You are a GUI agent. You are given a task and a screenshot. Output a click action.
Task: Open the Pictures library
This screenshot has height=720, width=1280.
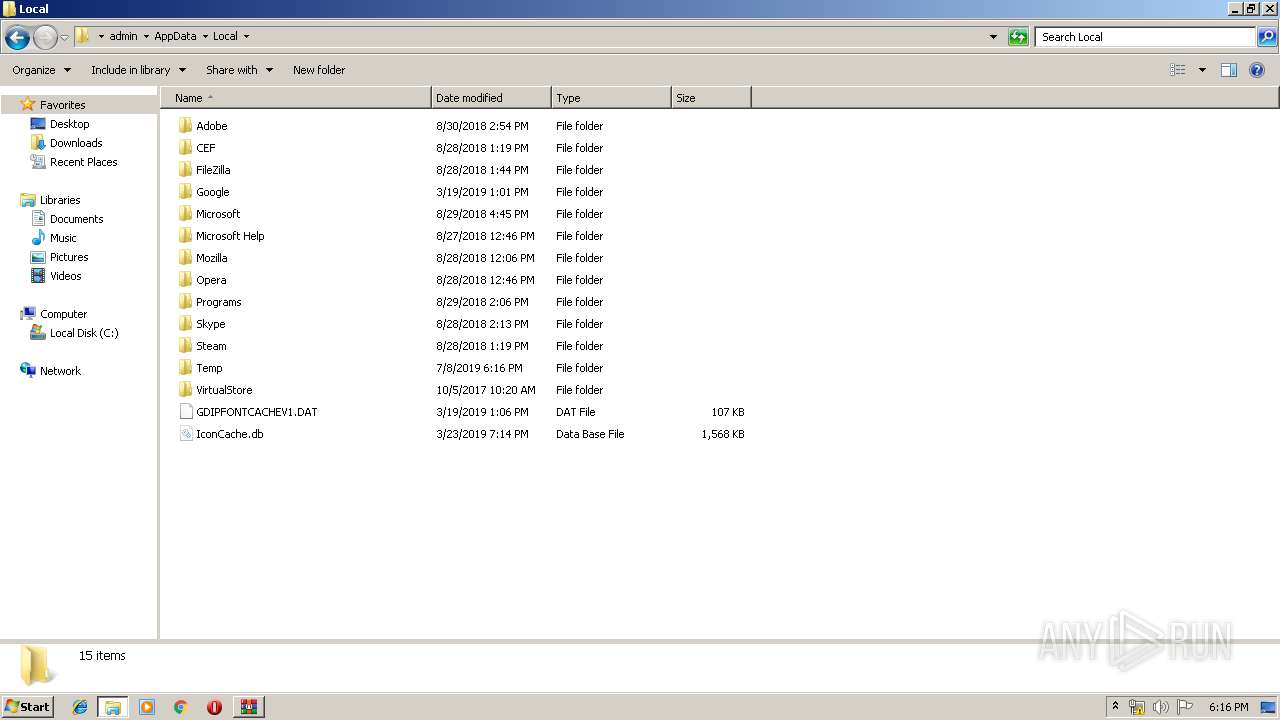[69, 257]
